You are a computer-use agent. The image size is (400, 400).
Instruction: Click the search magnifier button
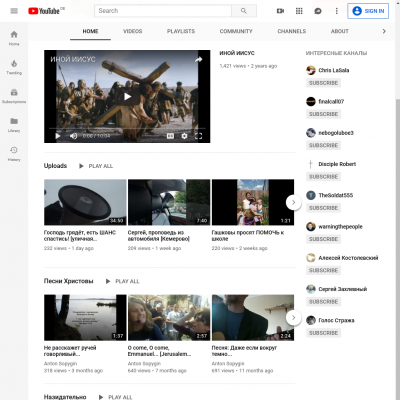pos(244,11)
